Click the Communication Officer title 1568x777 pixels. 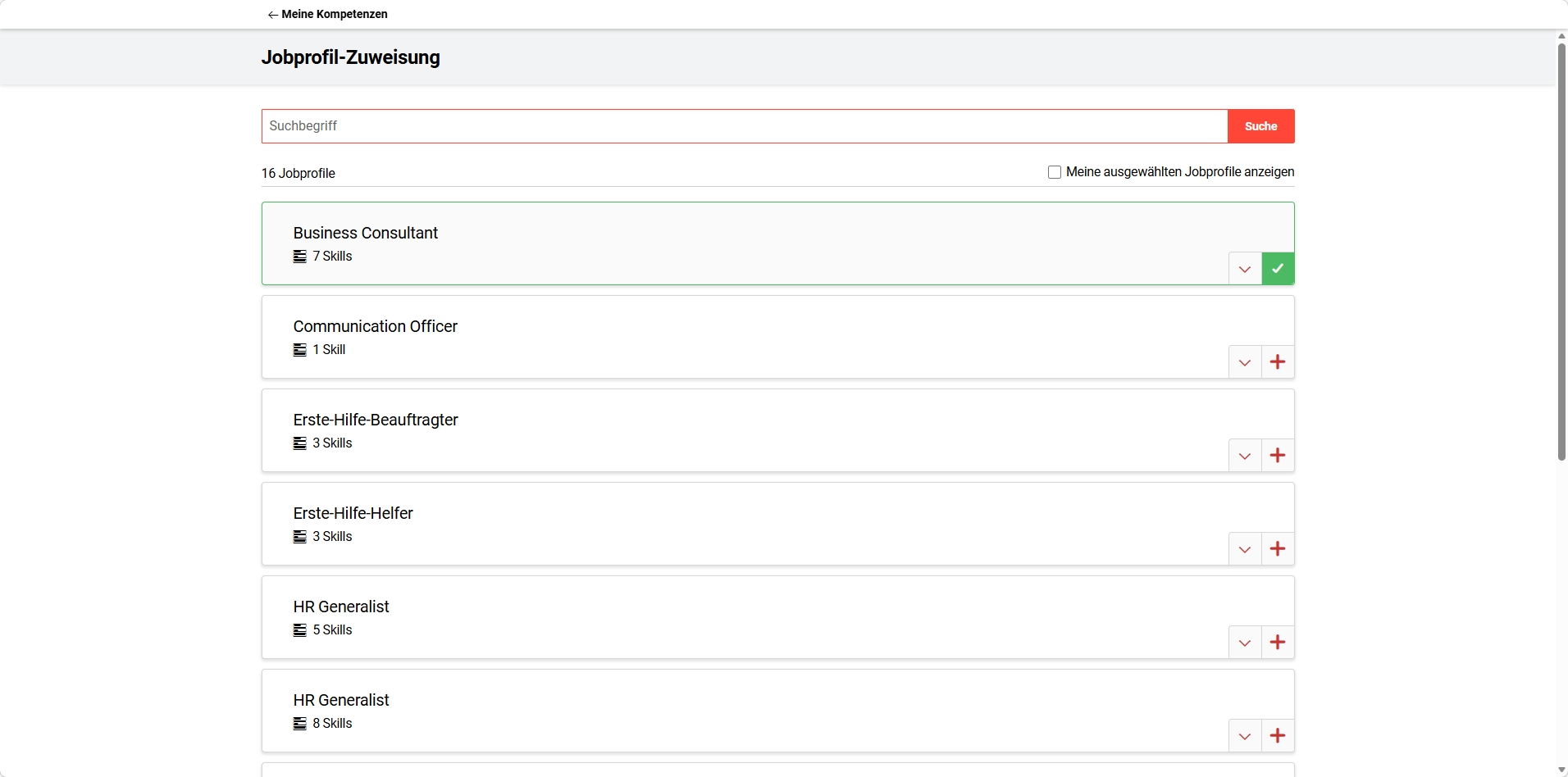376,326
